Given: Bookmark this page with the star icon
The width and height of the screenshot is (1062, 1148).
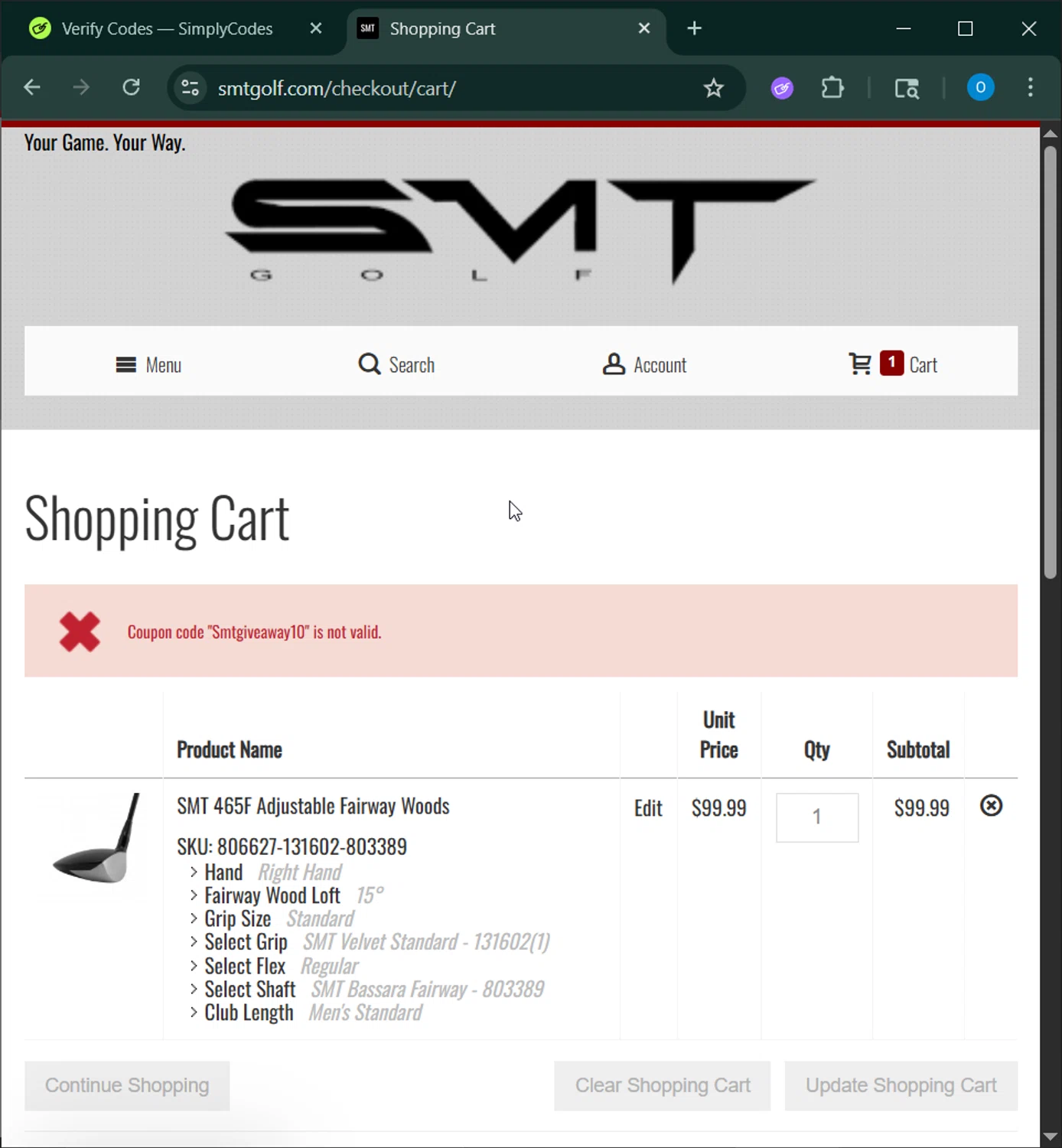Looking at the screenshot, I should click(x=714, y=88).
